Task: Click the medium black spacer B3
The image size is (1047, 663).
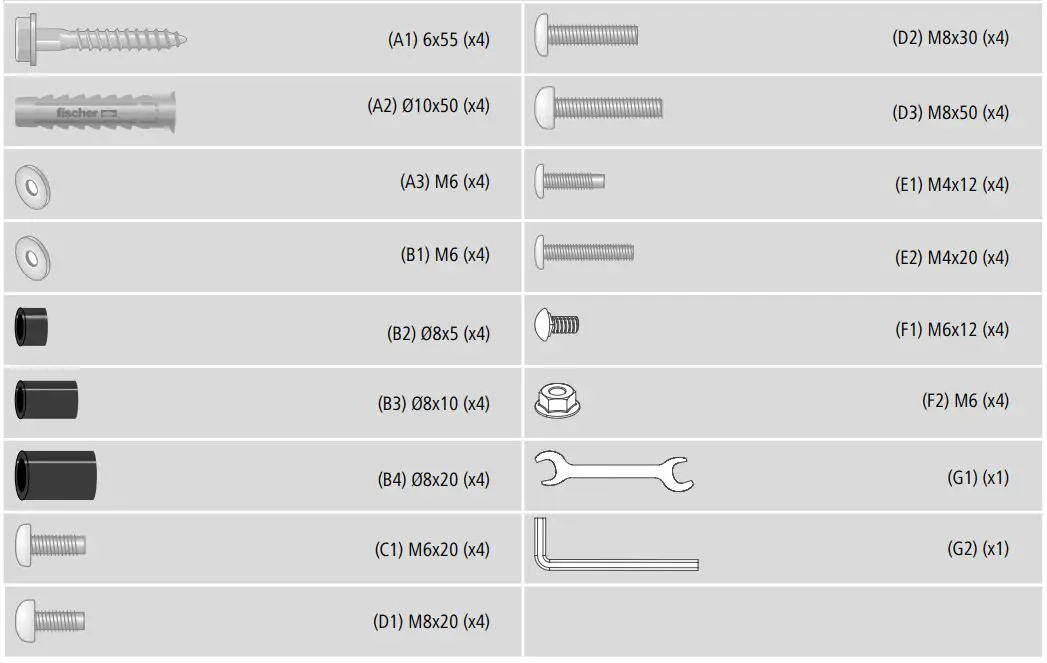Action: 46,400
